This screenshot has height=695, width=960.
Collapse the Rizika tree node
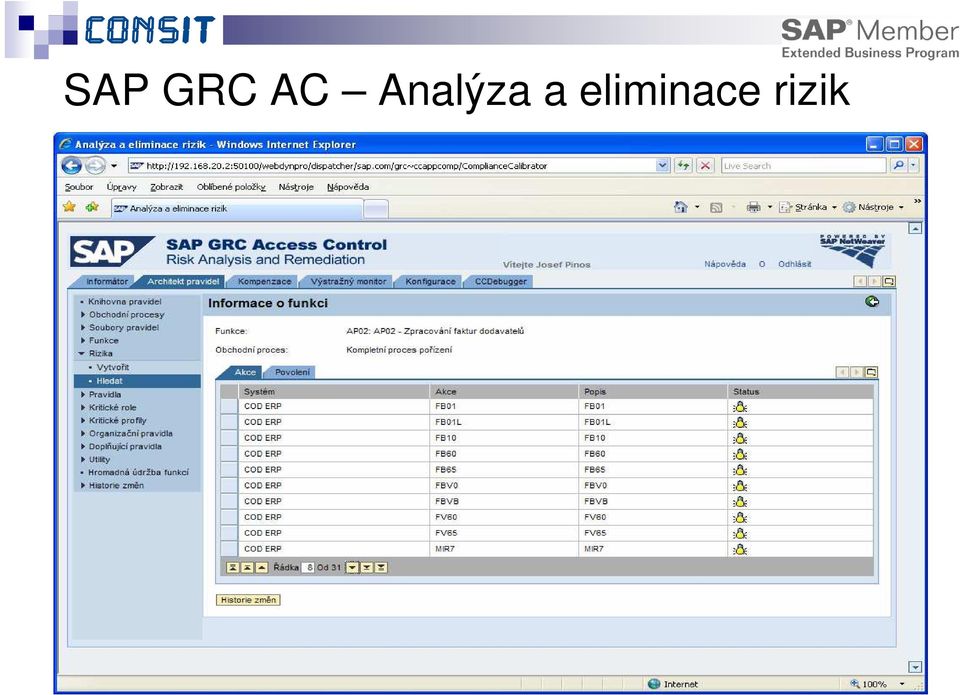82,353
